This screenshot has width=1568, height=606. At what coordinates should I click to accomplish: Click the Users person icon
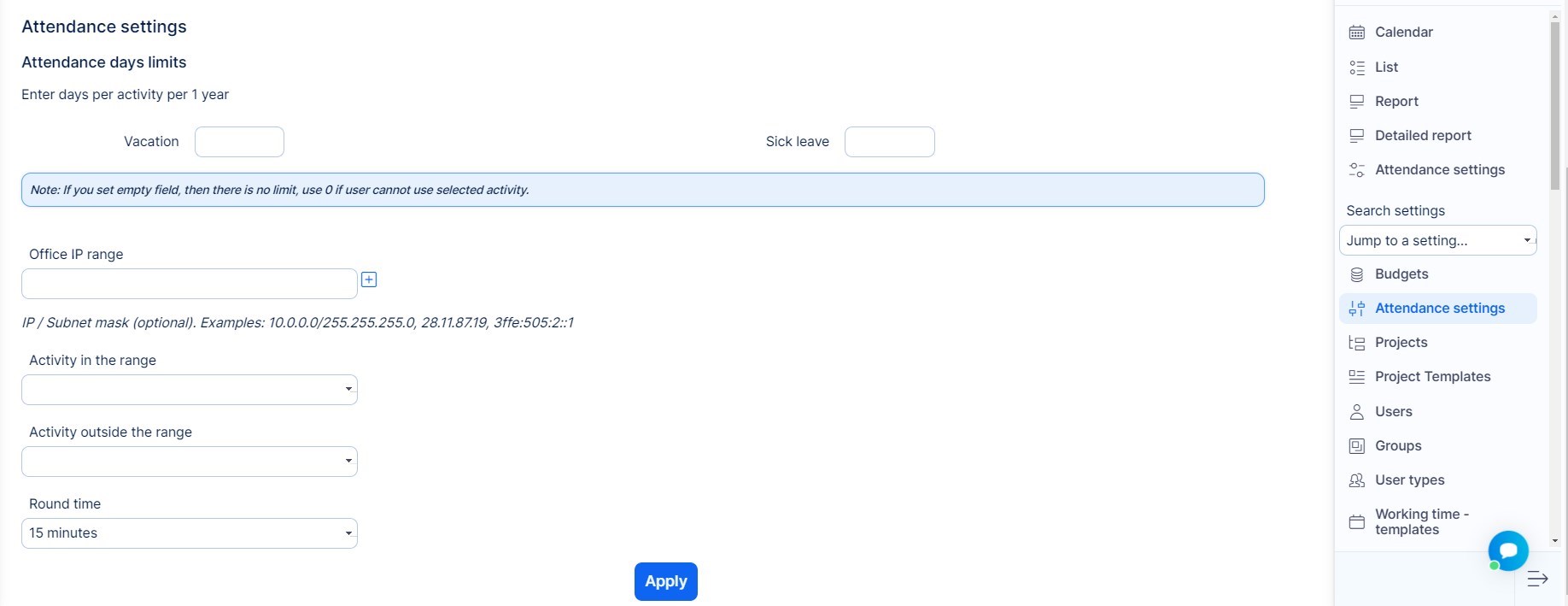(1356, 412)
